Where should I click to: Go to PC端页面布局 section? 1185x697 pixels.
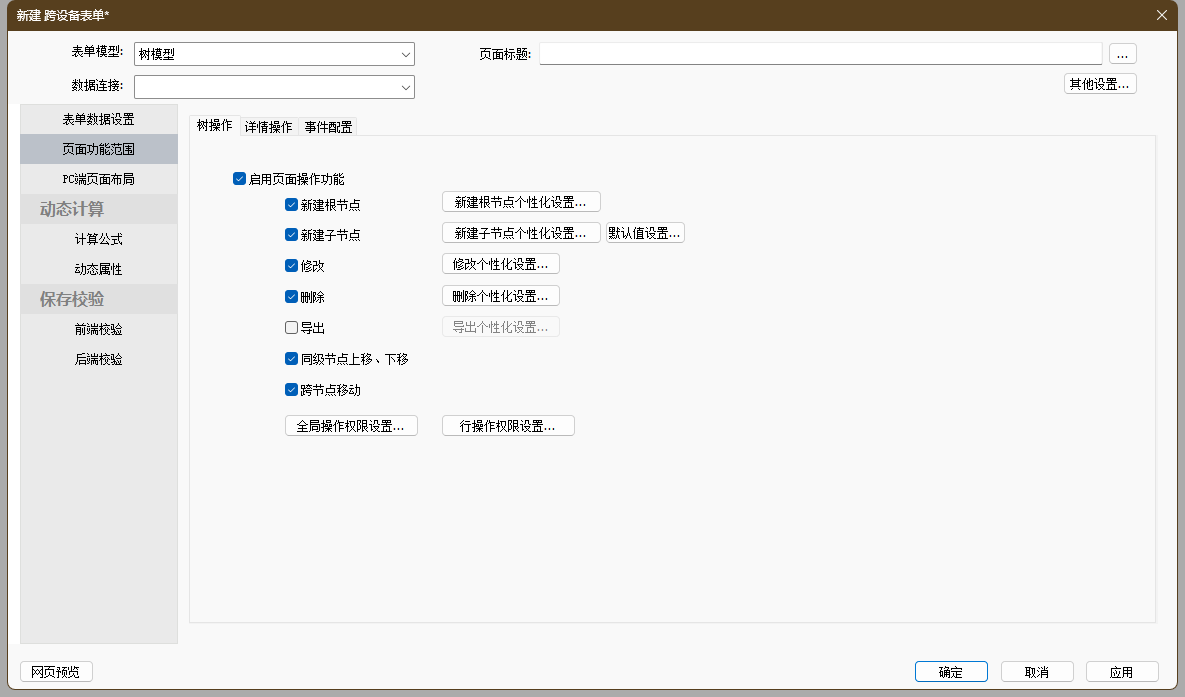pos(98,179)
